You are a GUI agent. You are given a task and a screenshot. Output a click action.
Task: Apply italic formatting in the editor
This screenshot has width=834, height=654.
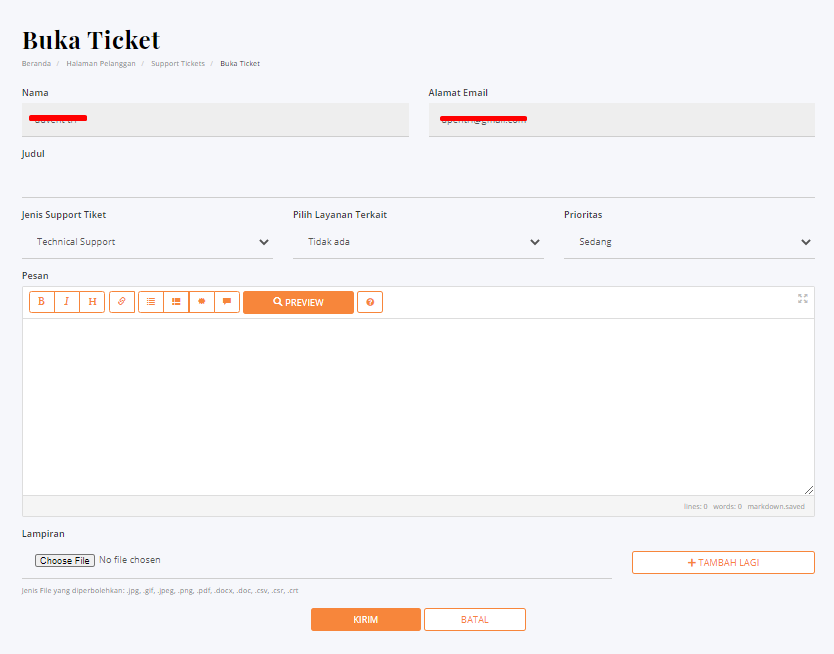click(x=67, y=302)
